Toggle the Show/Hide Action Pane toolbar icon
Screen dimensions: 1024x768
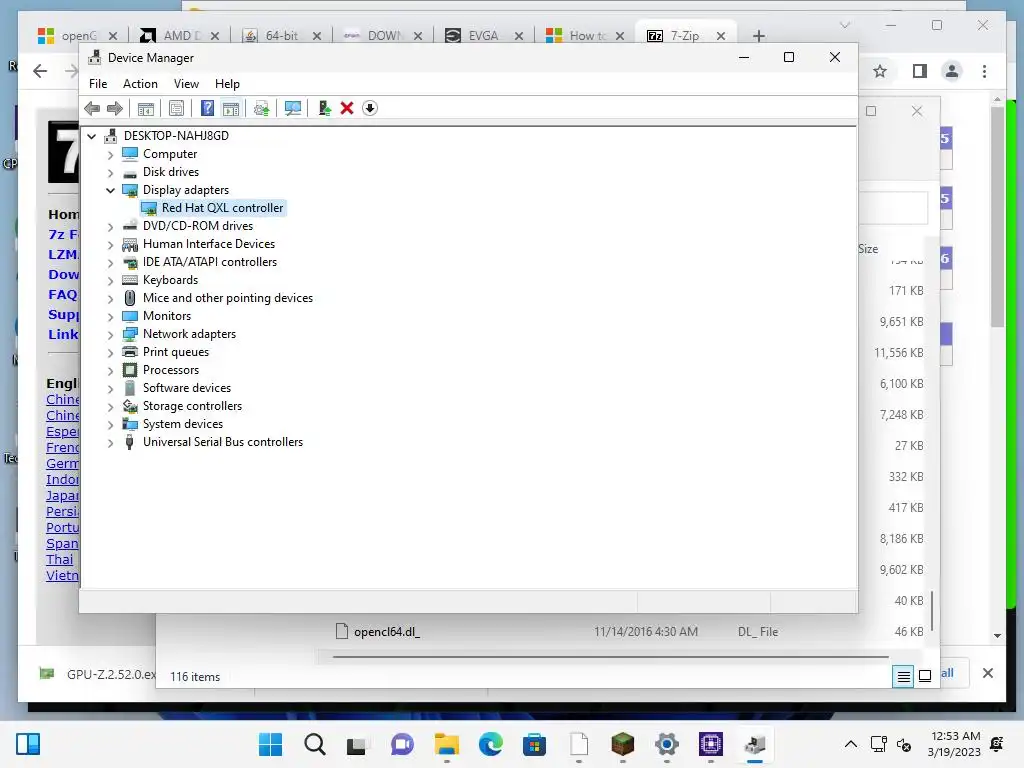tap(231, 108)
